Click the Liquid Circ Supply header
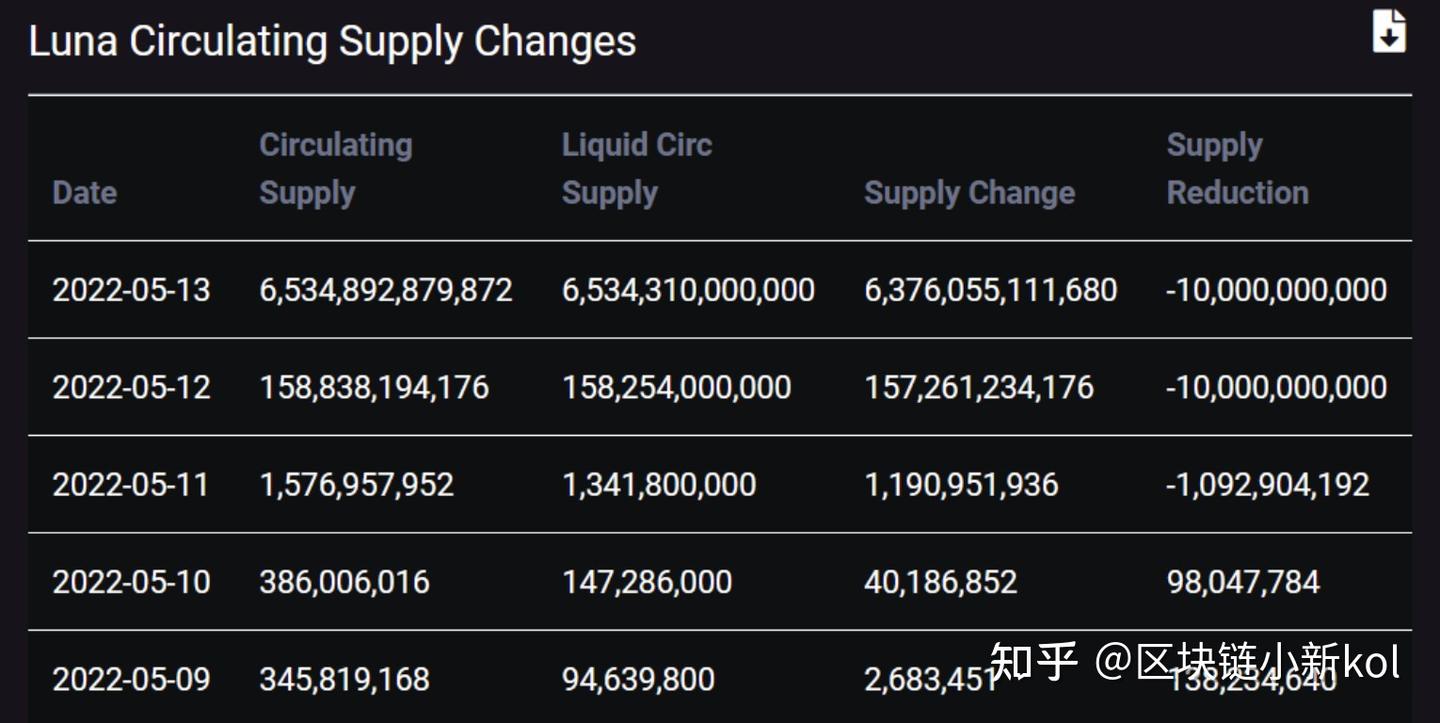This screenshot has width=1440, height=723. click(x=636, y=168)
